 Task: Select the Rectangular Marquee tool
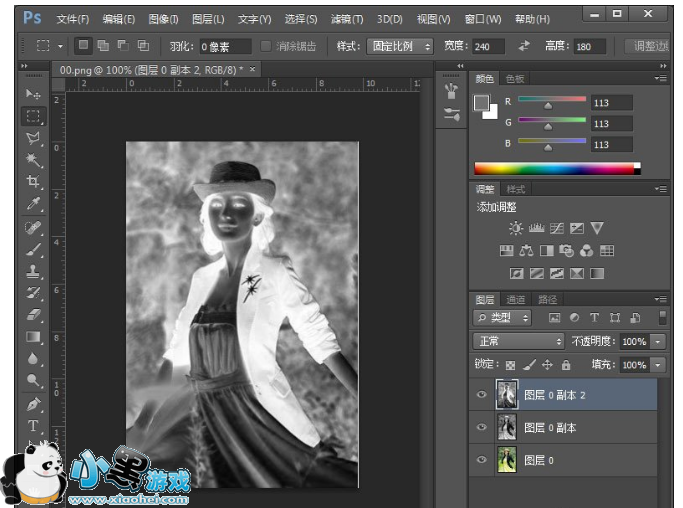pos(33,116)
